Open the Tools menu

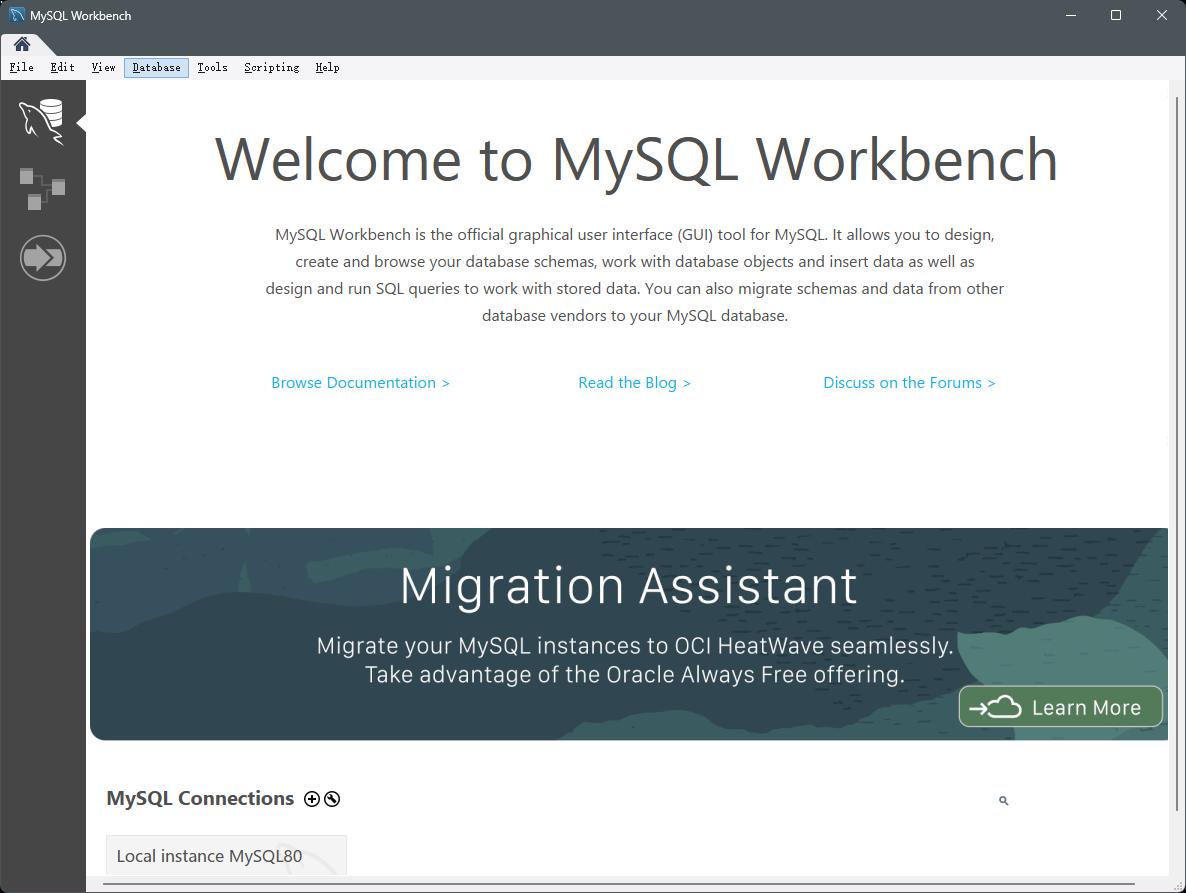(213, 67)
